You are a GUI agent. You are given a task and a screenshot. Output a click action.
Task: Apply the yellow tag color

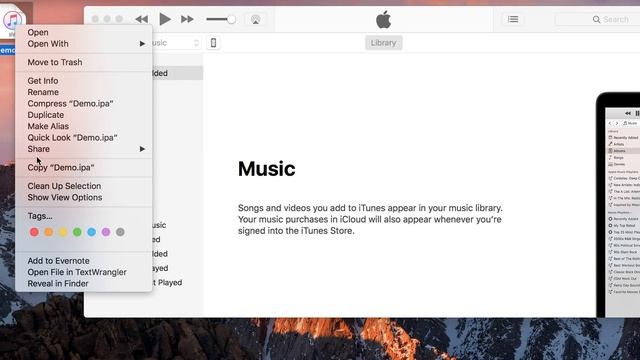tap(63, 232)
